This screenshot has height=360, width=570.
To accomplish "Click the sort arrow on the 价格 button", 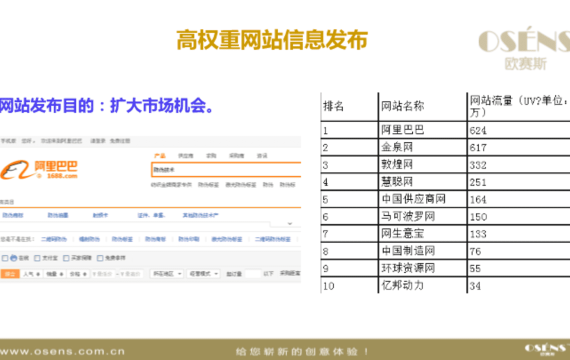I will point(85,274).
